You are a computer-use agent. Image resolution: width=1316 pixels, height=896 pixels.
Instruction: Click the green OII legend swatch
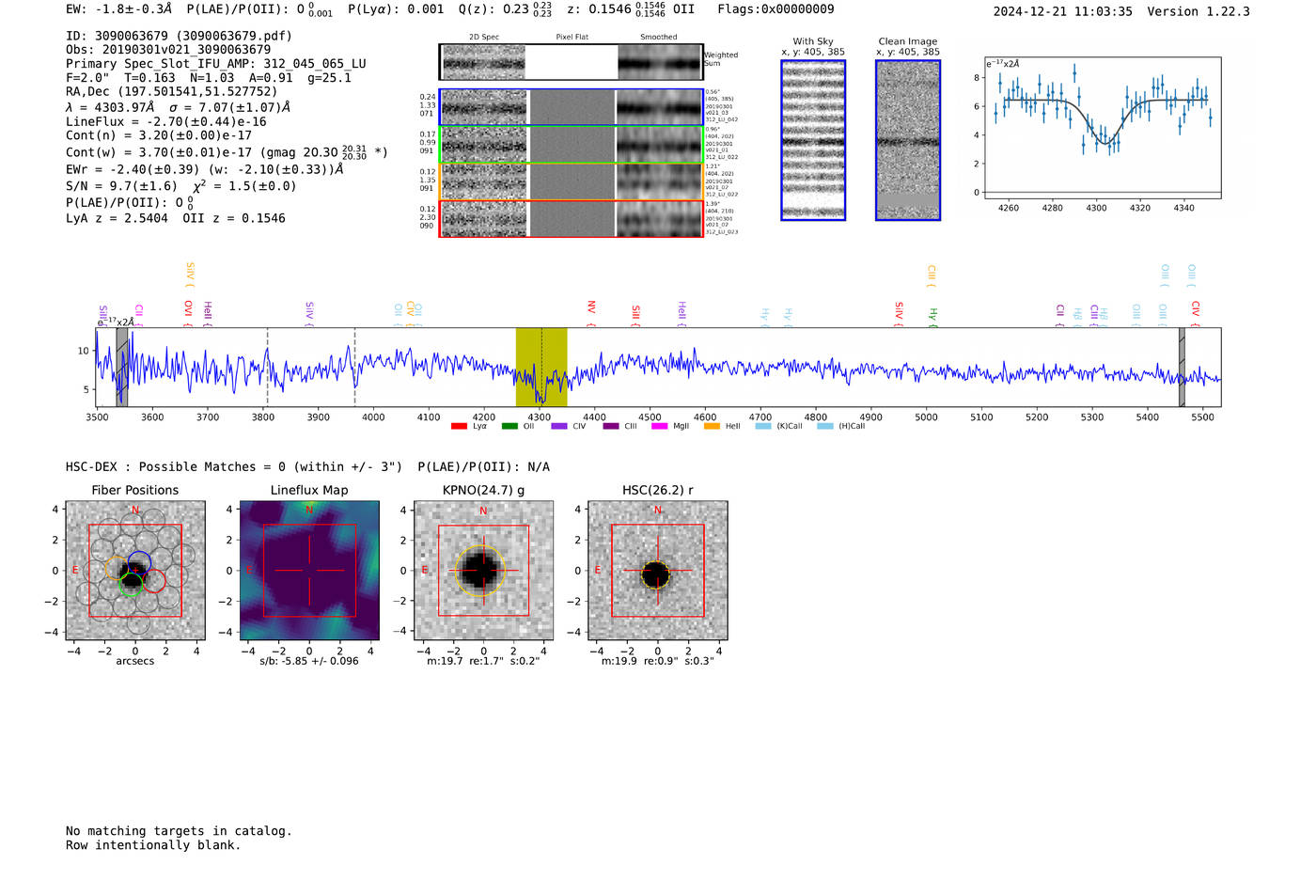(509, 427)
